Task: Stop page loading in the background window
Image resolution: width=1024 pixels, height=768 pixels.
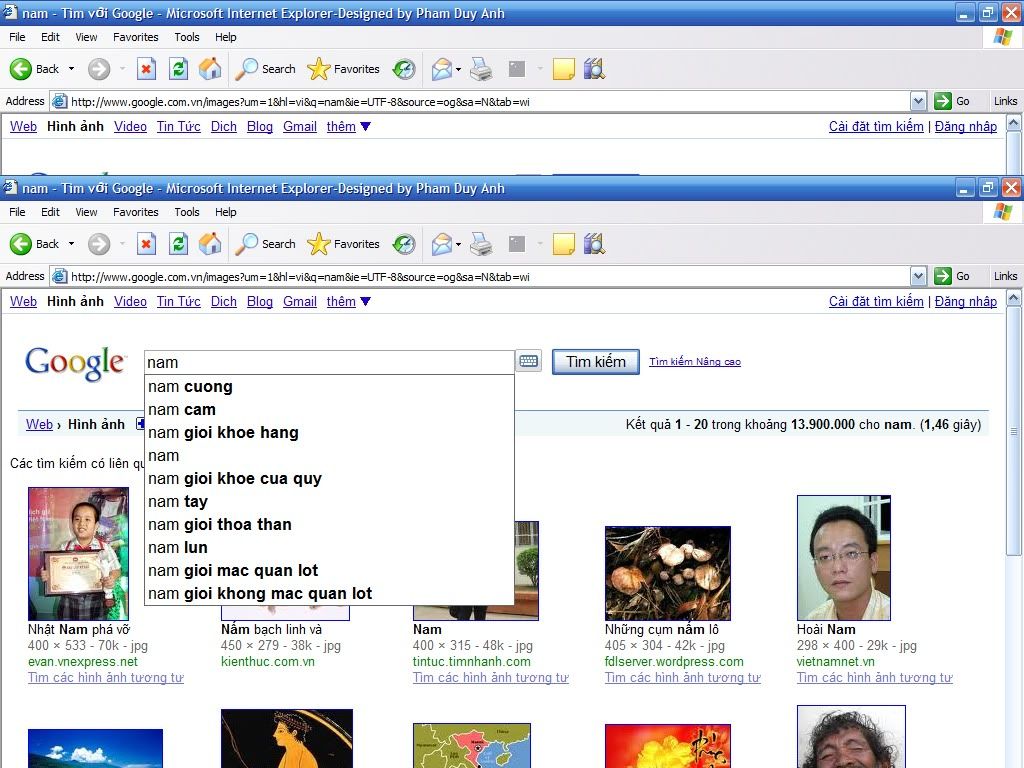Action: (146, 69)
